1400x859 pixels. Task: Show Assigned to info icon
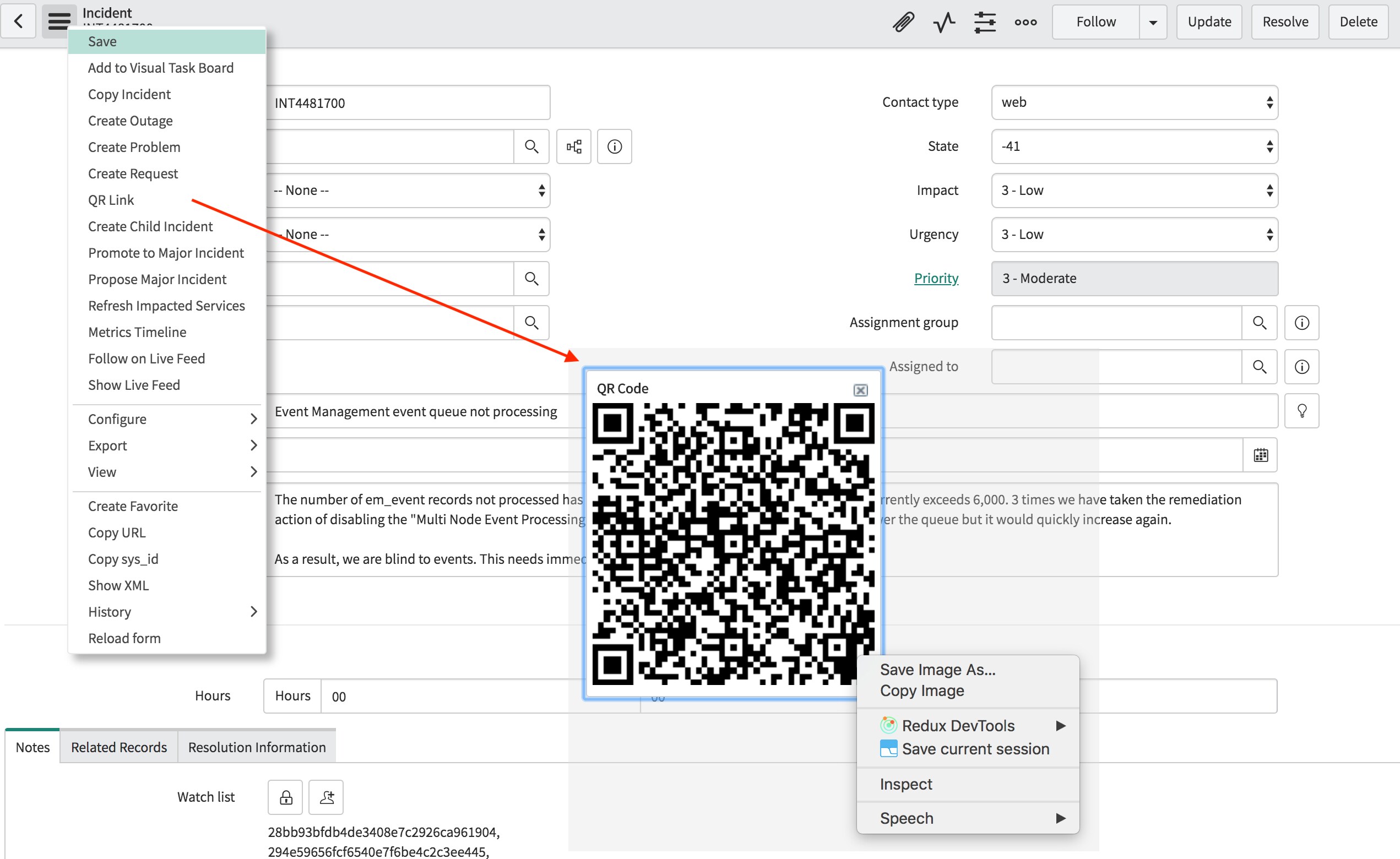1302,366
